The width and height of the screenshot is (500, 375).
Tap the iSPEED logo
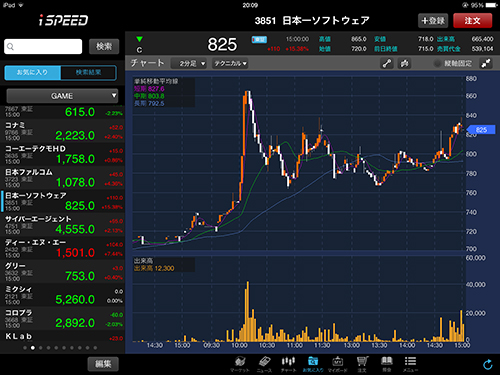coord(63,20)
